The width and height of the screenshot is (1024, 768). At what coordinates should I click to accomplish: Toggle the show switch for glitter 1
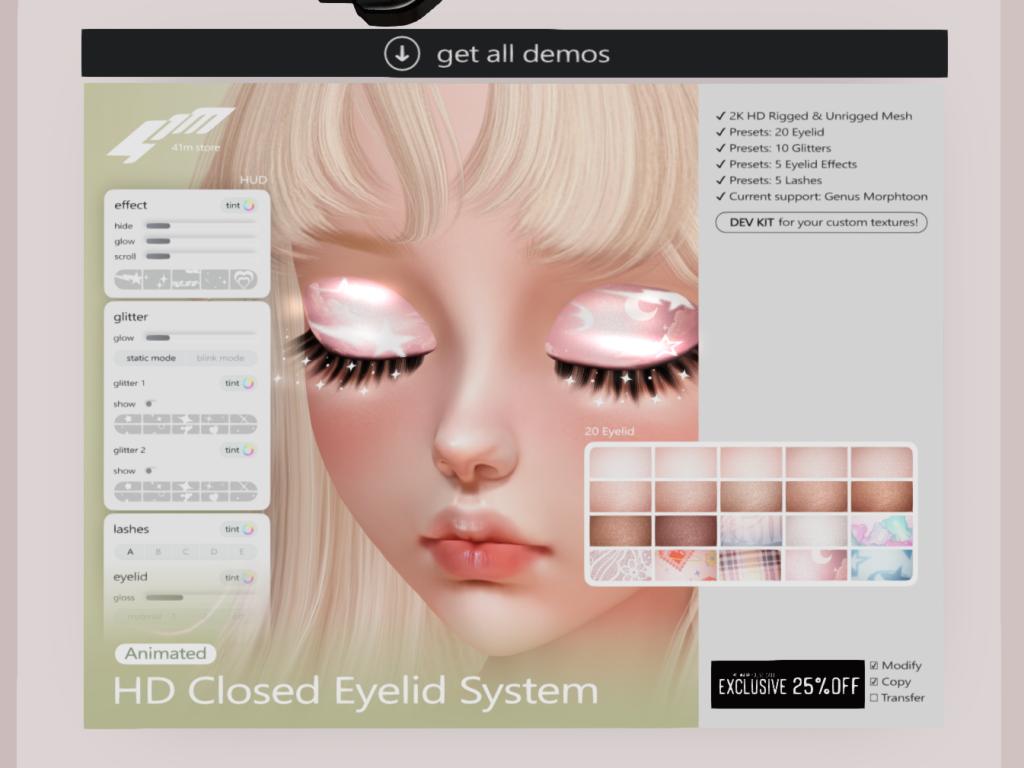coord(149,403)
